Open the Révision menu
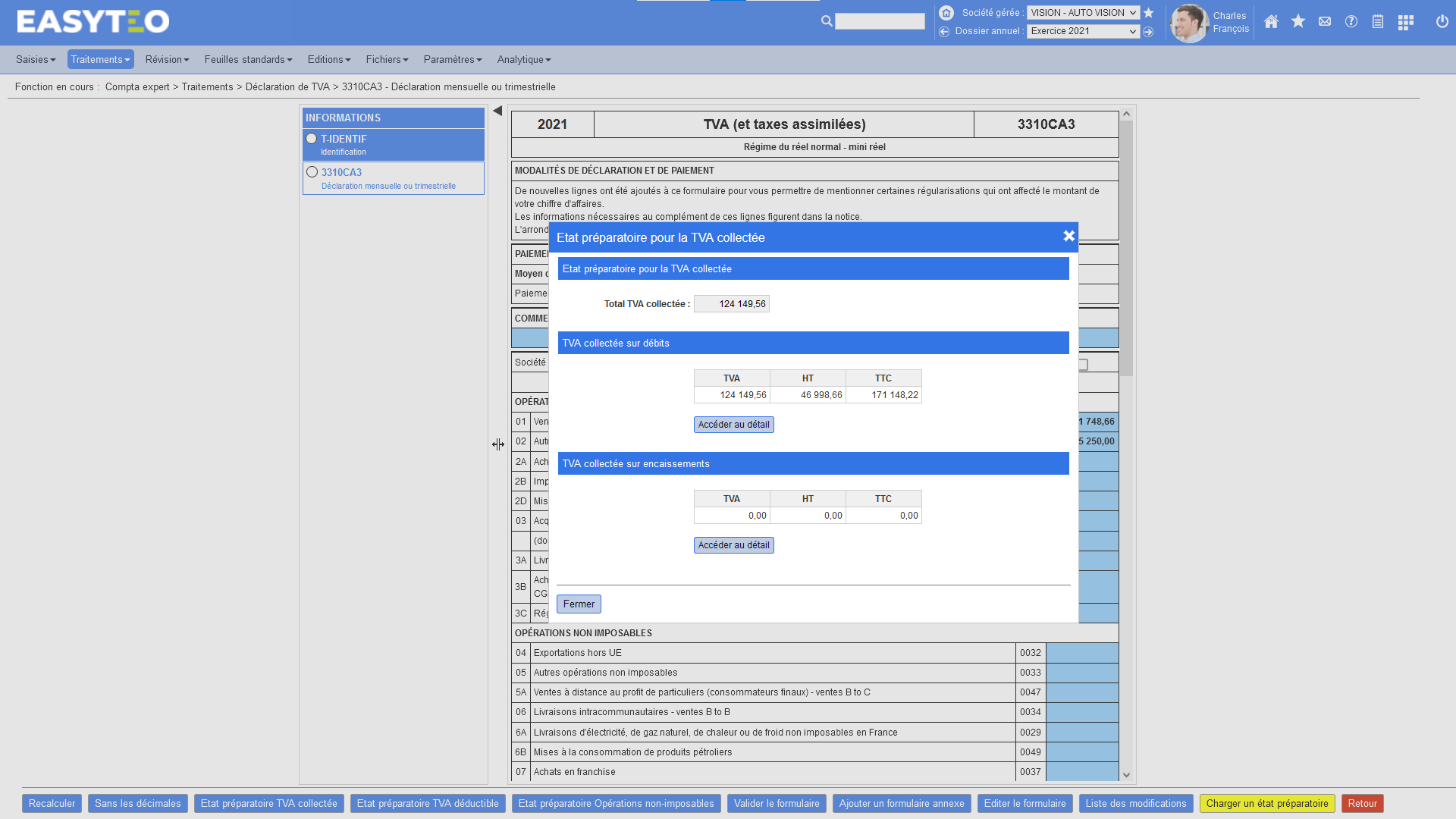The image size is (1456, 819). [167, 60]
